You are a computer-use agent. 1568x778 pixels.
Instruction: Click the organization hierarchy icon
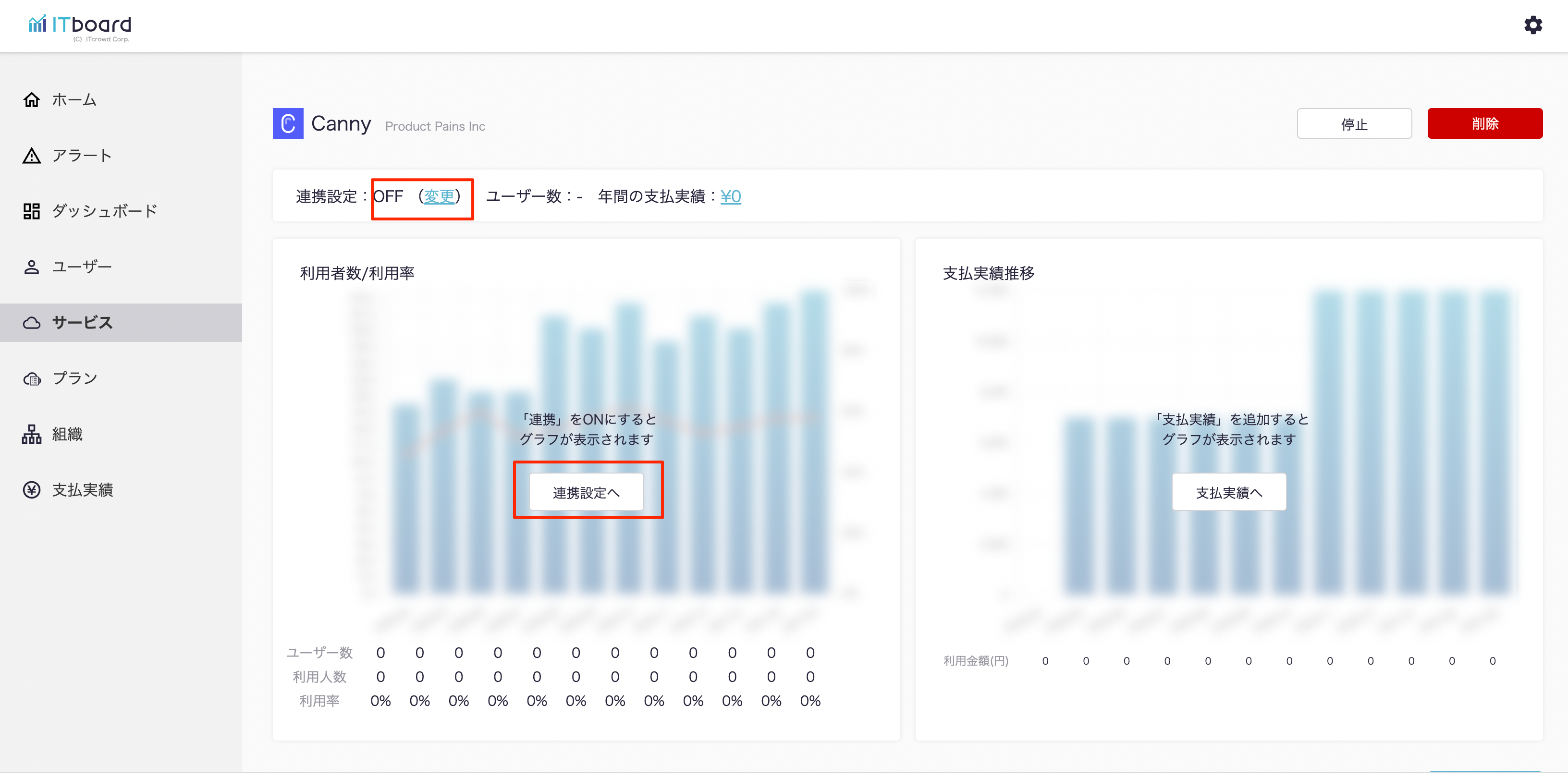pos(32,434)
